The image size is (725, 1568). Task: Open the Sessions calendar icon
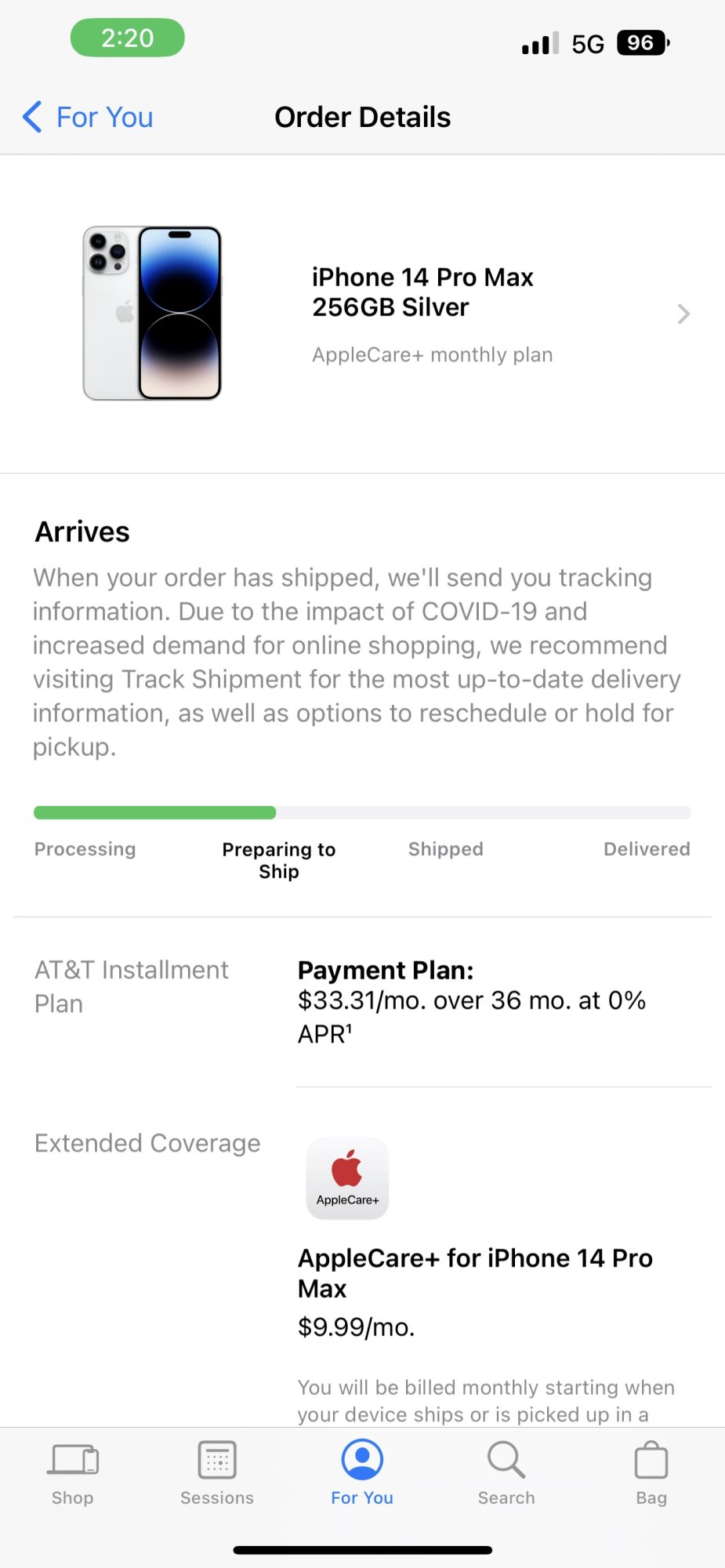click(x=217, y=1460)
